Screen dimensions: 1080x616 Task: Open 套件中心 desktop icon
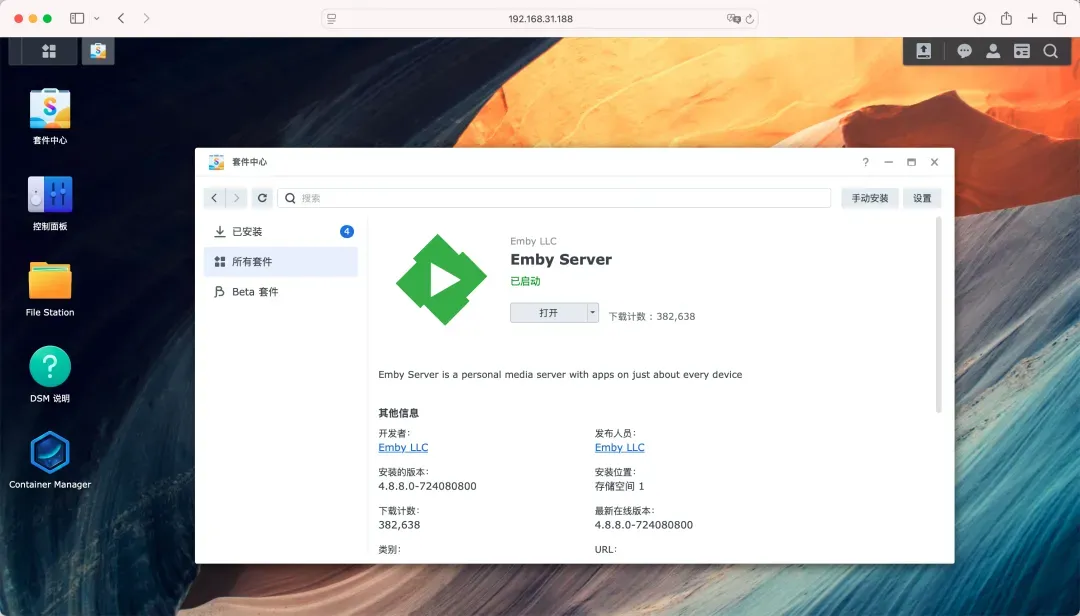coord(50,116)
